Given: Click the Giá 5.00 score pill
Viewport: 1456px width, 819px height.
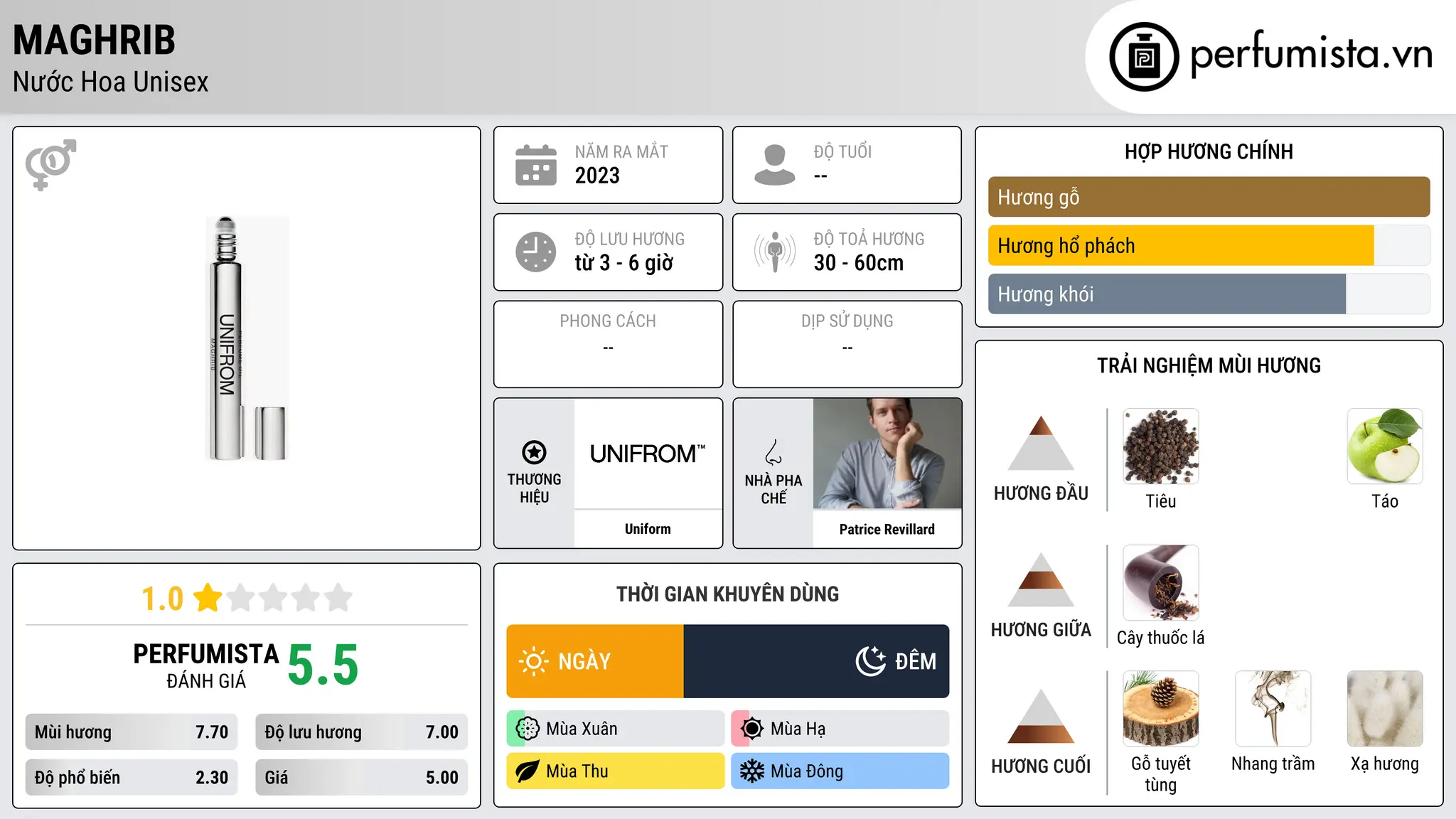Looking at the screenshot, I should (x=362, y=778).
